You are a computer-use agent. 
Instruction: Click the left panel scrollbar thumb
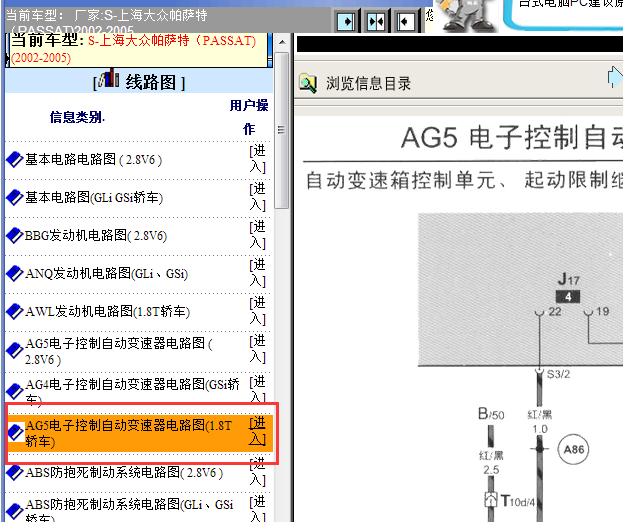pyautogui.click(x=282, y=130)
